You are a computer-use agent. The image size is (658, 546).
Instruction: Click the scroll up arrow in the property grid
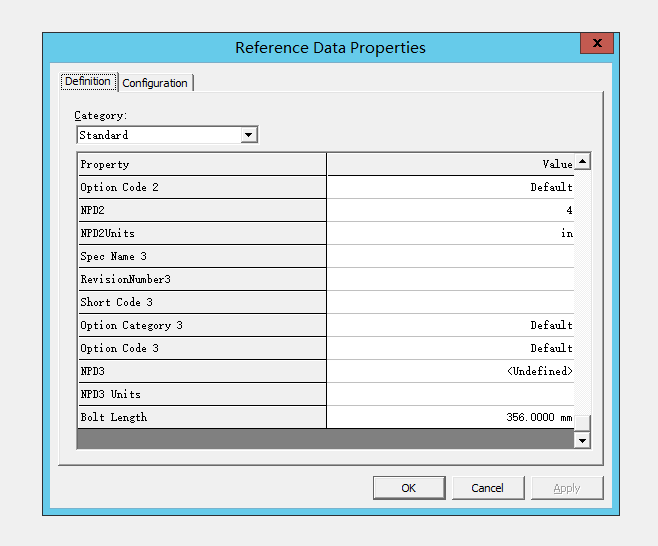(582, 162)
